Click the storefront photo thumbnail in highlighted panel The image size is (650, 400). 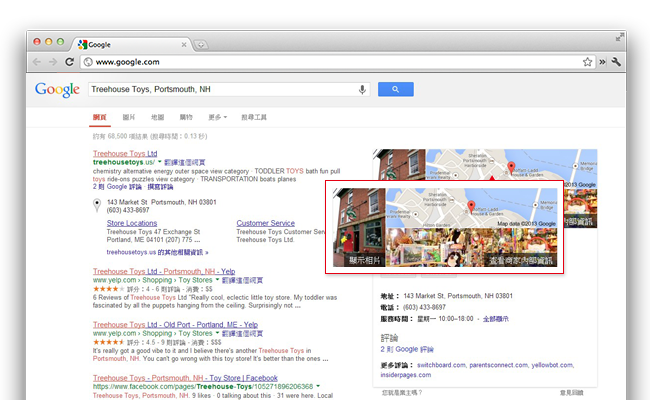pos(359,227)
